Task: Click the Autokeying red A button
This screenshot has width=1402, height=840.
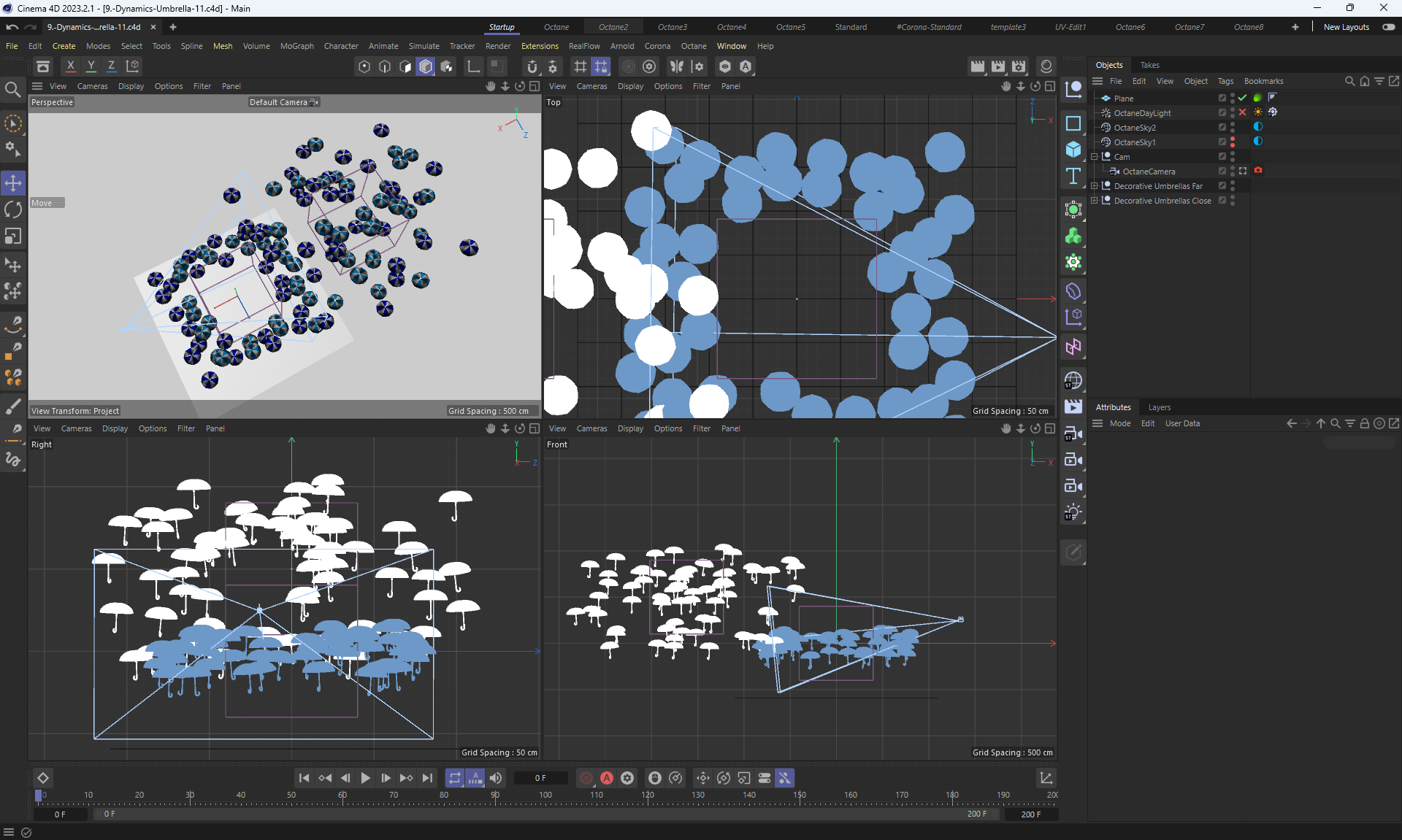Action: [606, 778]
